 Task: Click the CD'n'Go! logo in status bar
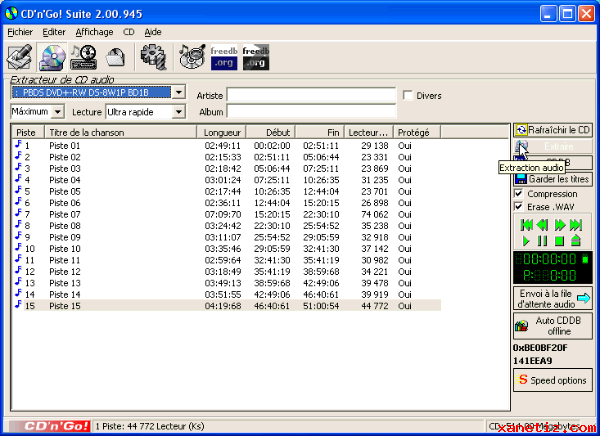(x=50, y=426)
